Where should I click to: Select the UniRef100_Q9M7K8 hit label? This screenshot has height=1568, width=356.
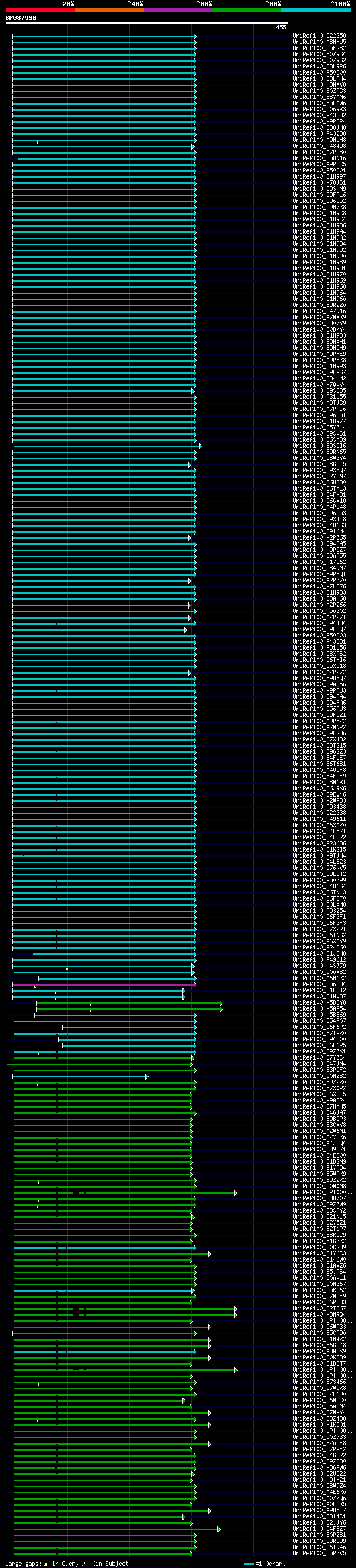tap(319, 207)
